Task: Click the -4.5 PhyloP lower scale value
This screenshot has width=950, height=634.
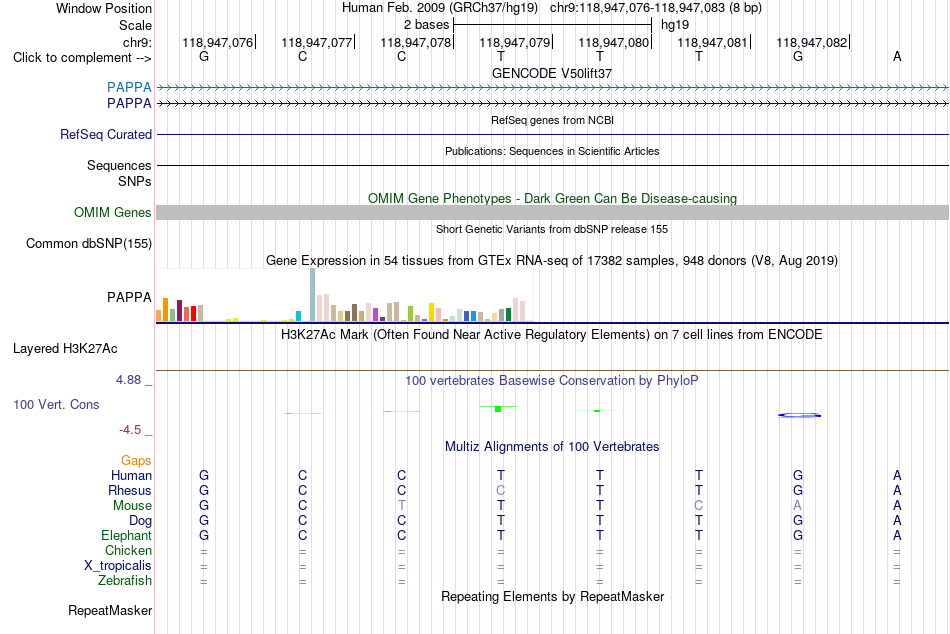Action: [x=130, y=430]
